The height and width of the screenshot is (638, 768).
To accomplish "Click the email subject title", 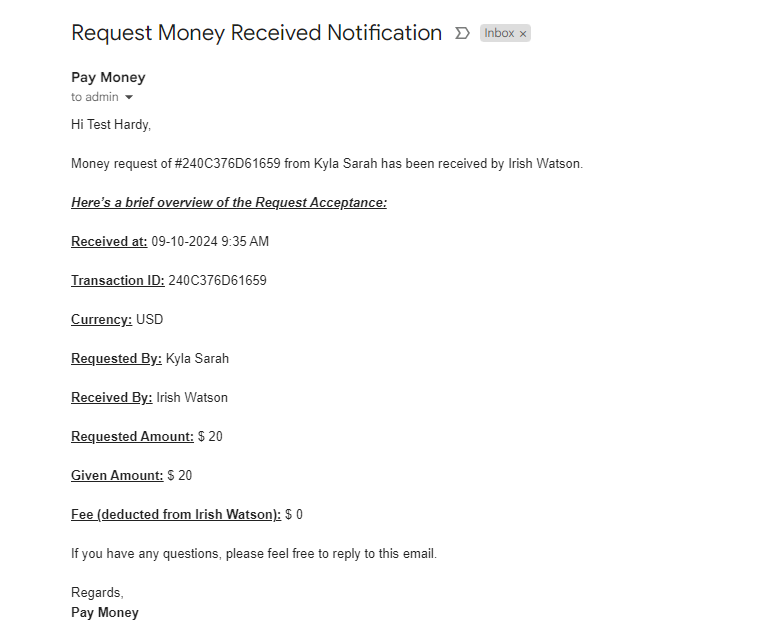I will [x=256, y=33].
